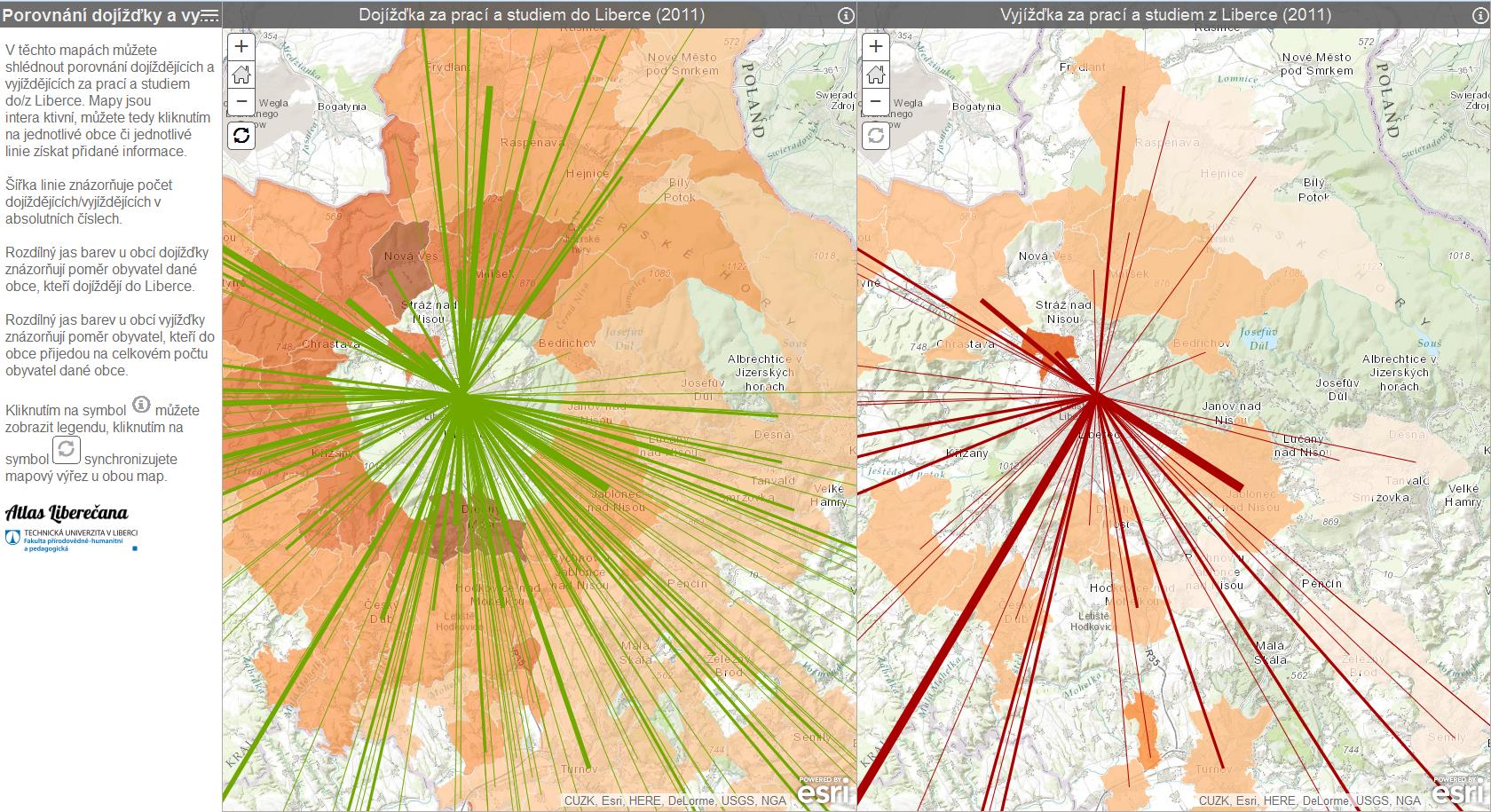Click Josefův Důl label on right map
This screenshot has height=812, width=1491.
1337,389
